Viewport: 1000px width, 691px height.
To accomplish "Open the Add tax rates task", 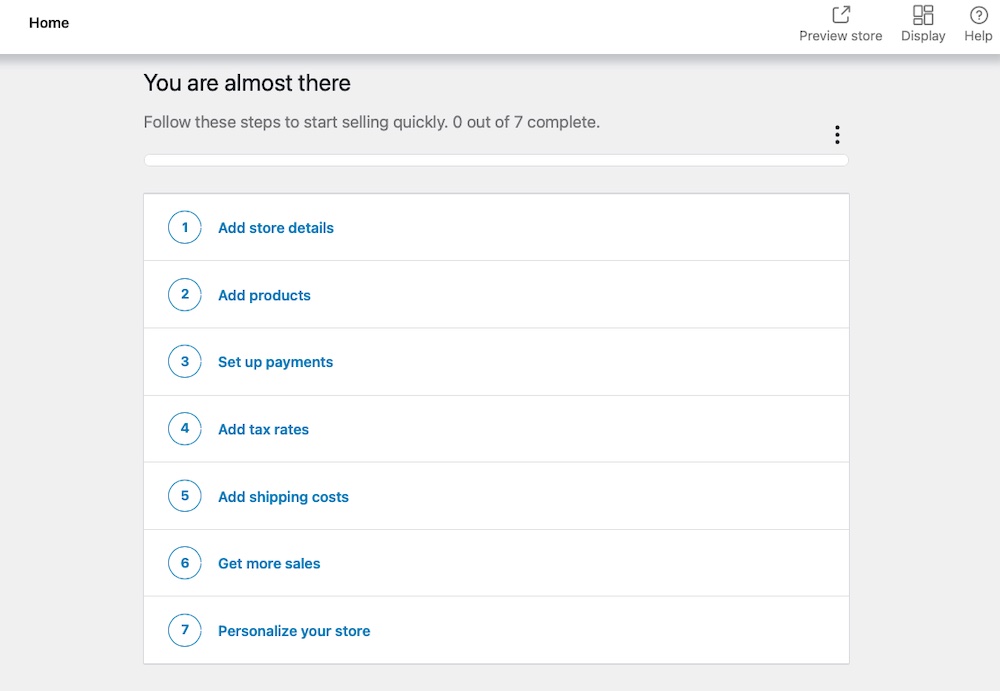I will coord(496,429).
